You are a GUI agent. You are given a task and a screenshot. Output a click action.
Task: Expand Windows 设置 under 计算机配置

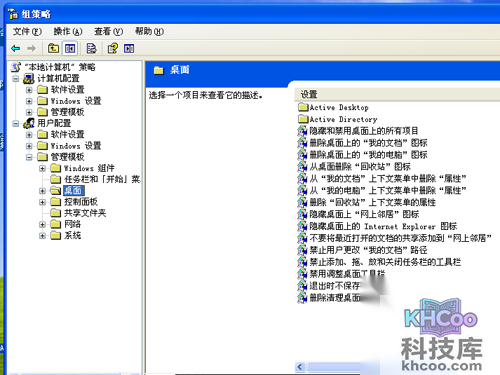29,101
